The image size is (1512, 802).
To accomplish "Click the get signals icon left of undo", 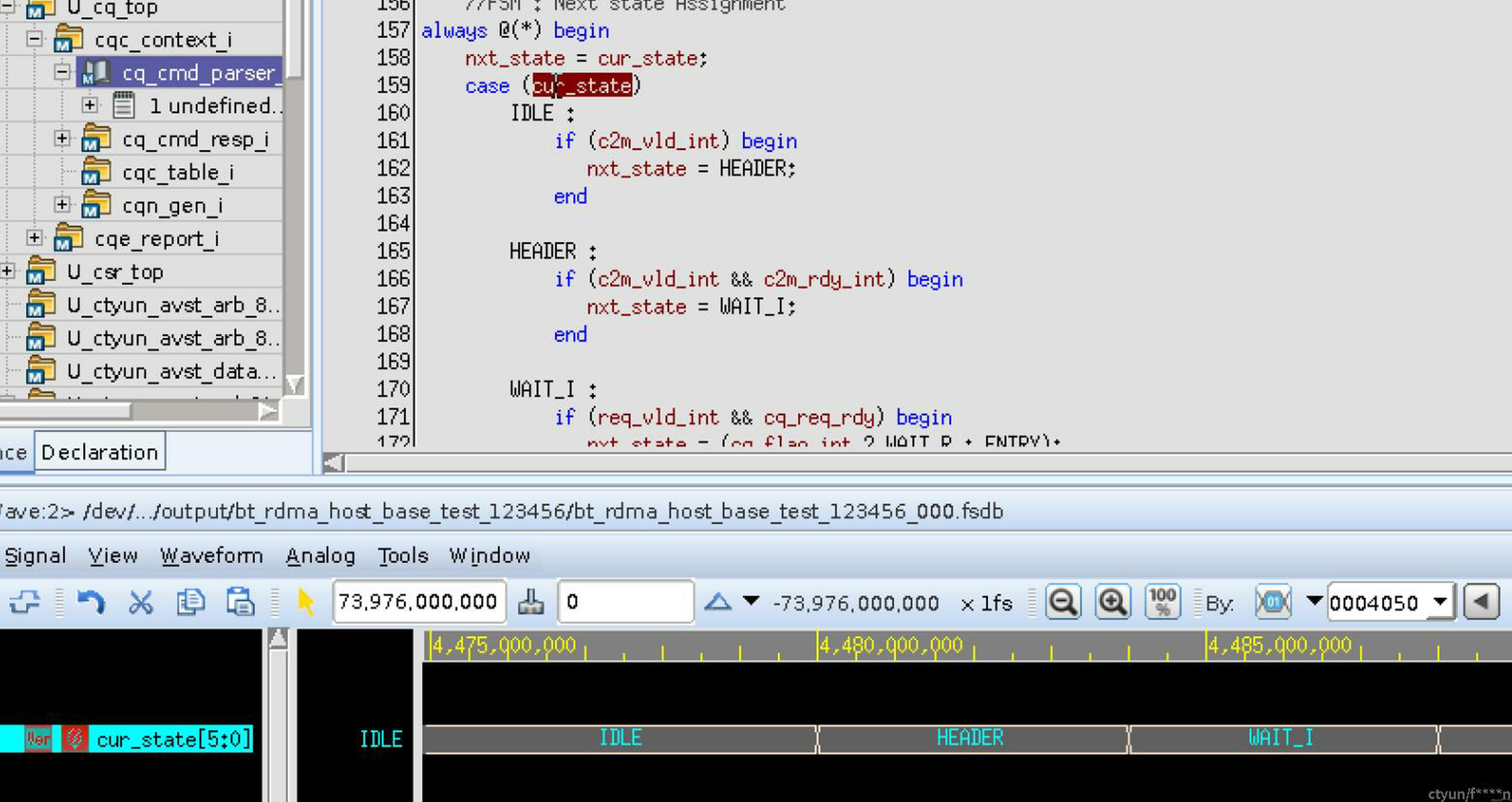I will point(25,602).
